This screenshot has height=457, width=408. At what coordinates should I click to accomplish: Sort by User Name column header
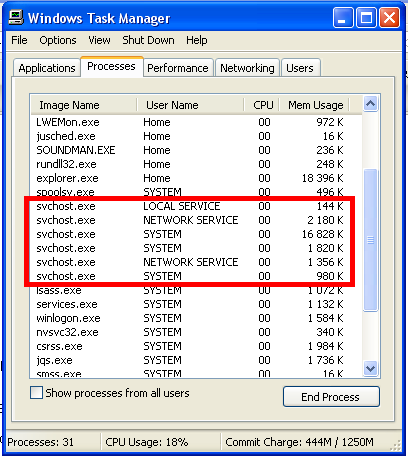click(190, 105)
